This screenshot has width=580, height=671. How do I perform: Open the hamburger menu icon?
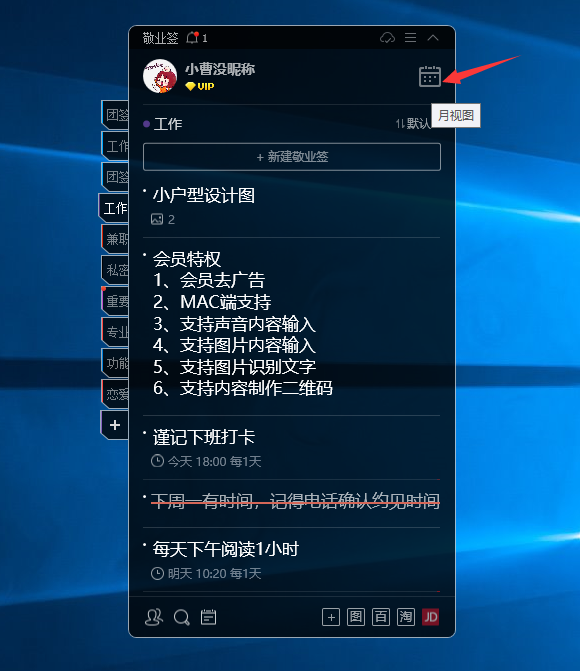pos(410,38)
